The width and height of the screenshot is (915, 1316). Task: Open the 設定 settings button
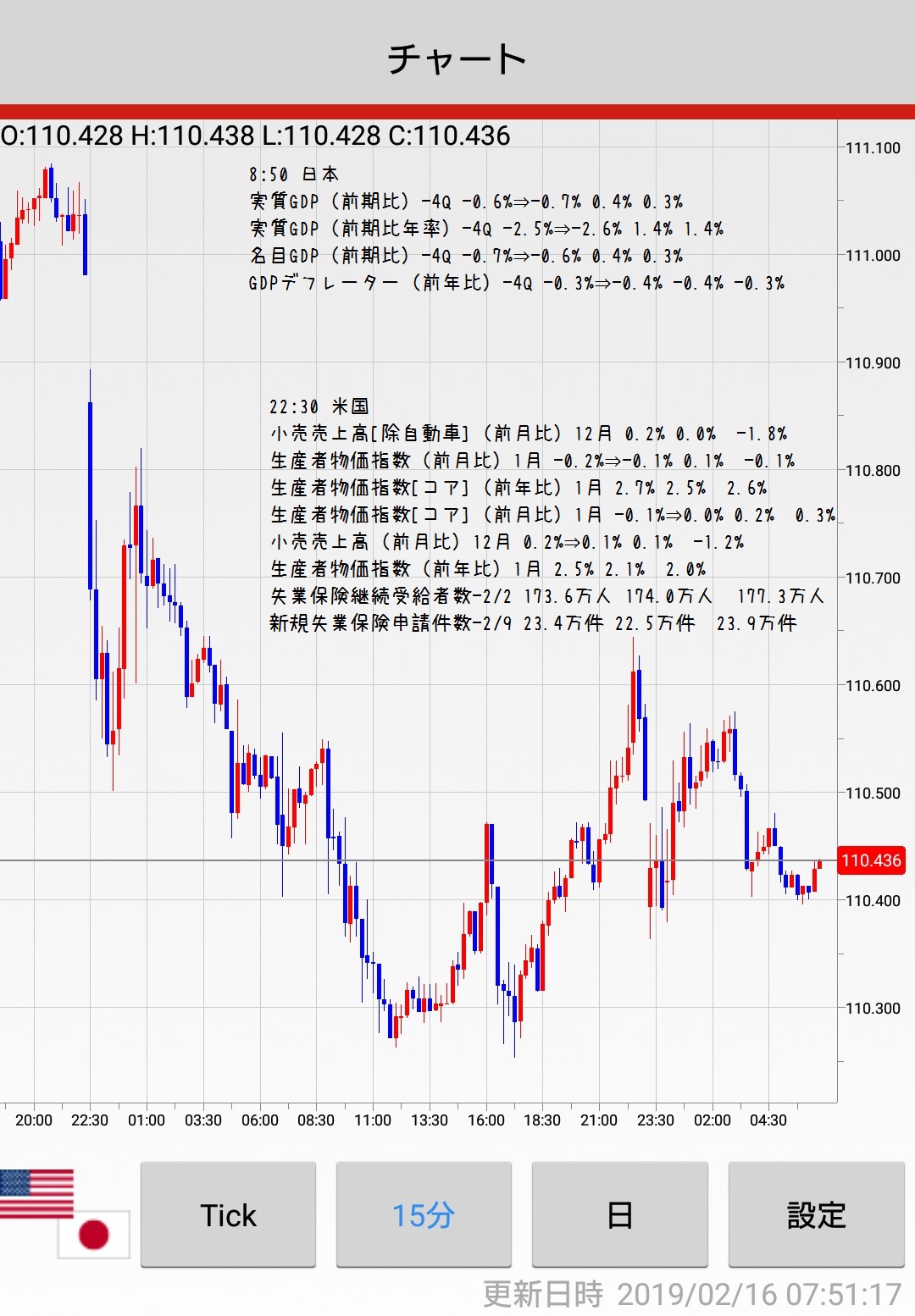click(816, 1215)
